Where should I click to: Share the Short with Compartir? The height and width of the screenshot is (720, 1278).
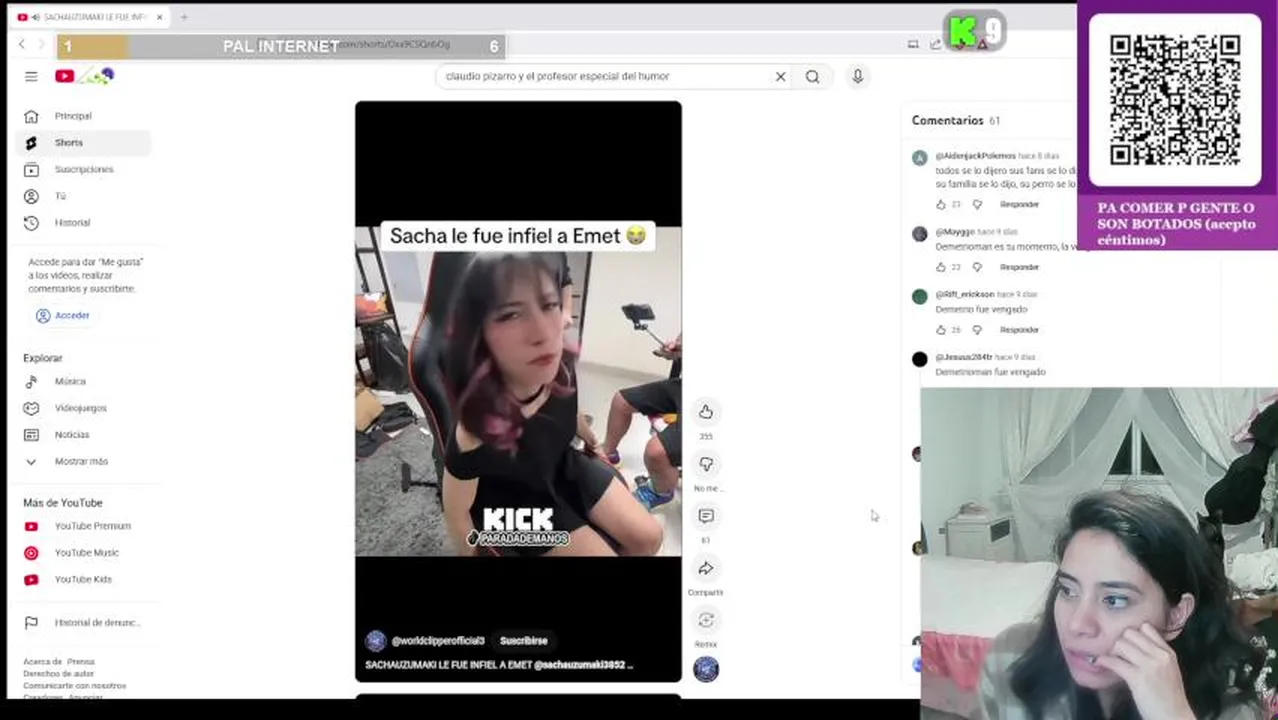tap(706, 568)
